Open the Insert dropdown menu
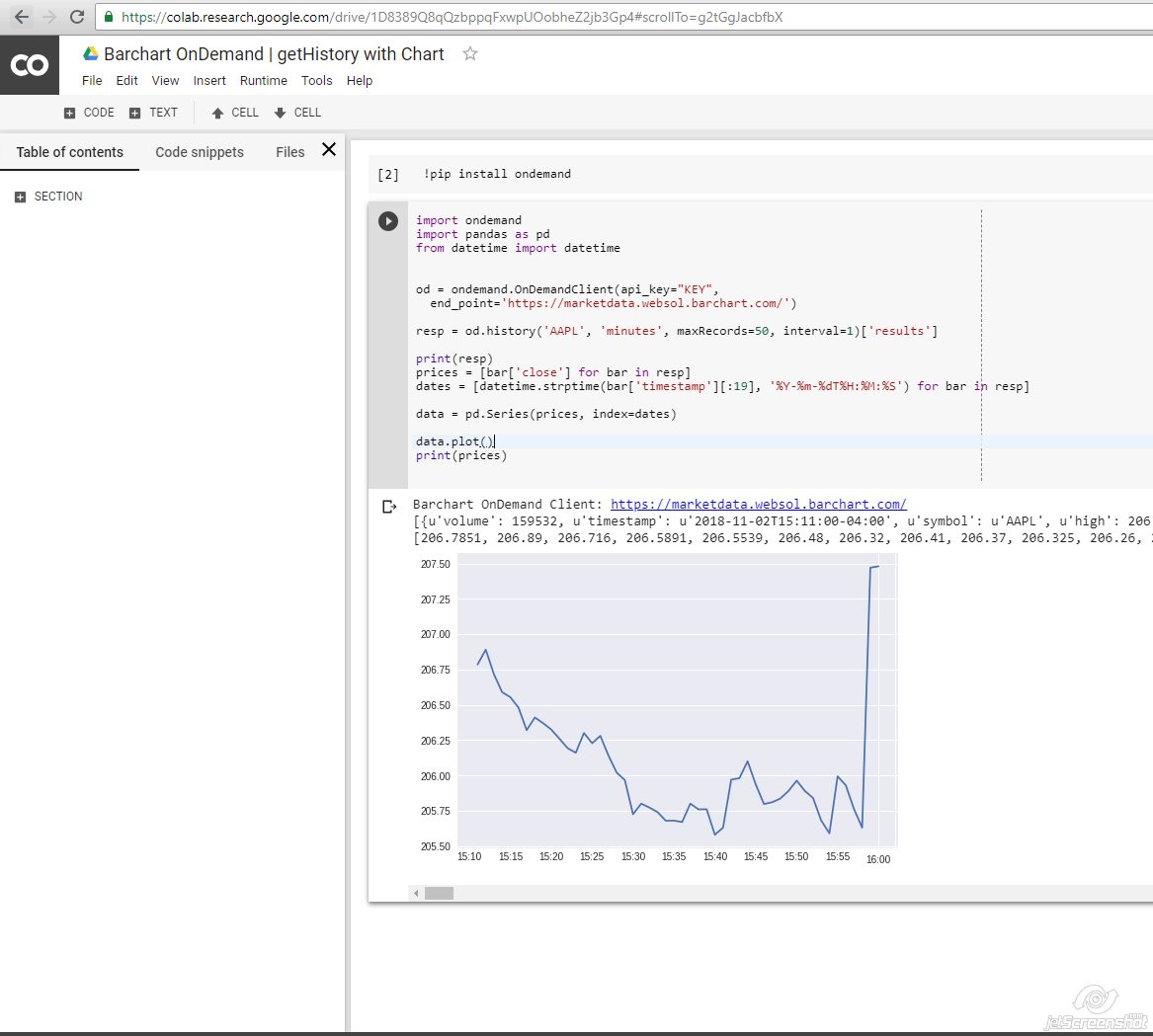This screenshot has height=1036, width=1153. [x=209, y=80]
